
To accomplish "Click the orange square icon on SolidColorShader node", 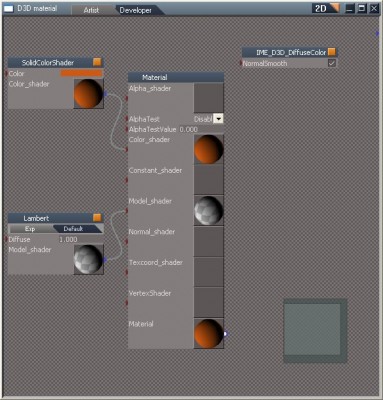I will 97,62.
